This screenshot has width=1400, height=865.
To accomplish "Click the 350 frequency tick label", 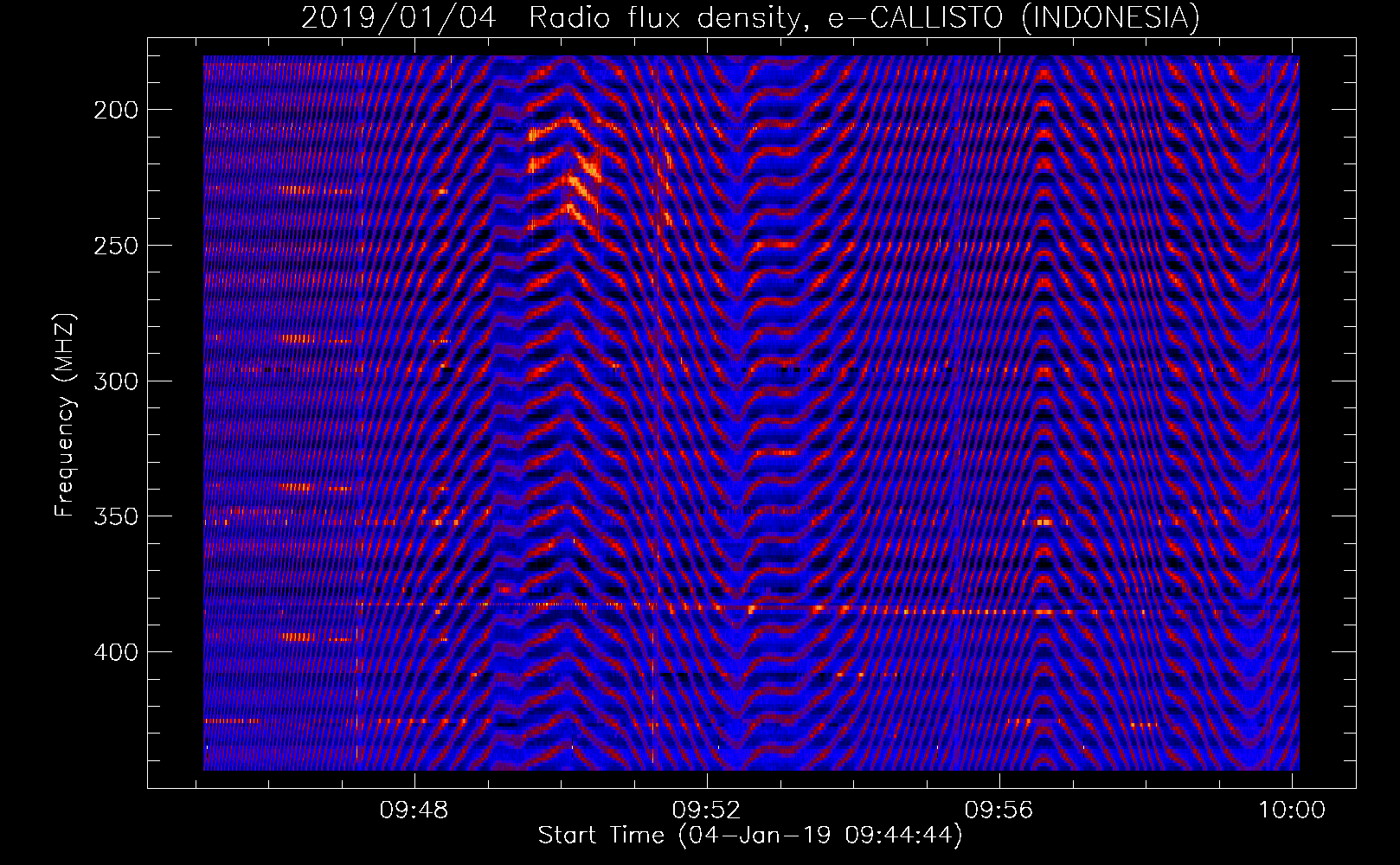I will (115, 516).
